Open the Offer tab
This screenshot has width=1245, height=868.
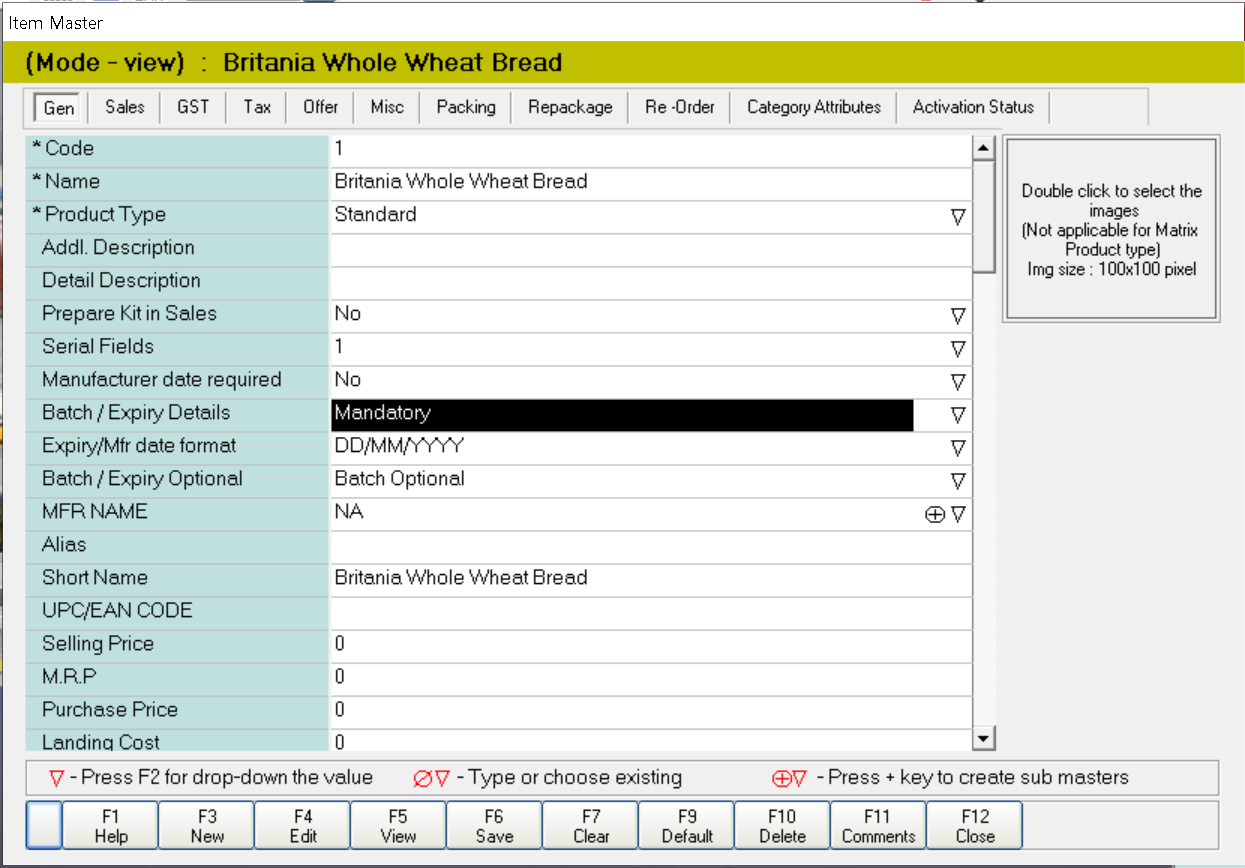(320, 107)
